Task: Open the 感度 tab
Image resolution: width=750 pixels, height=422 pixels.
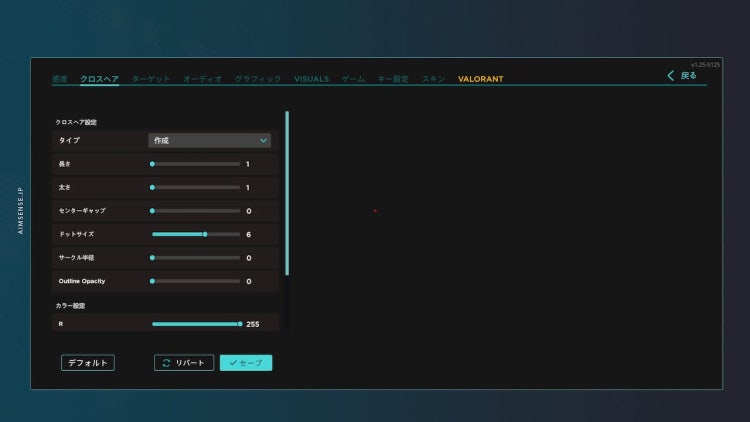Action: 60,79
